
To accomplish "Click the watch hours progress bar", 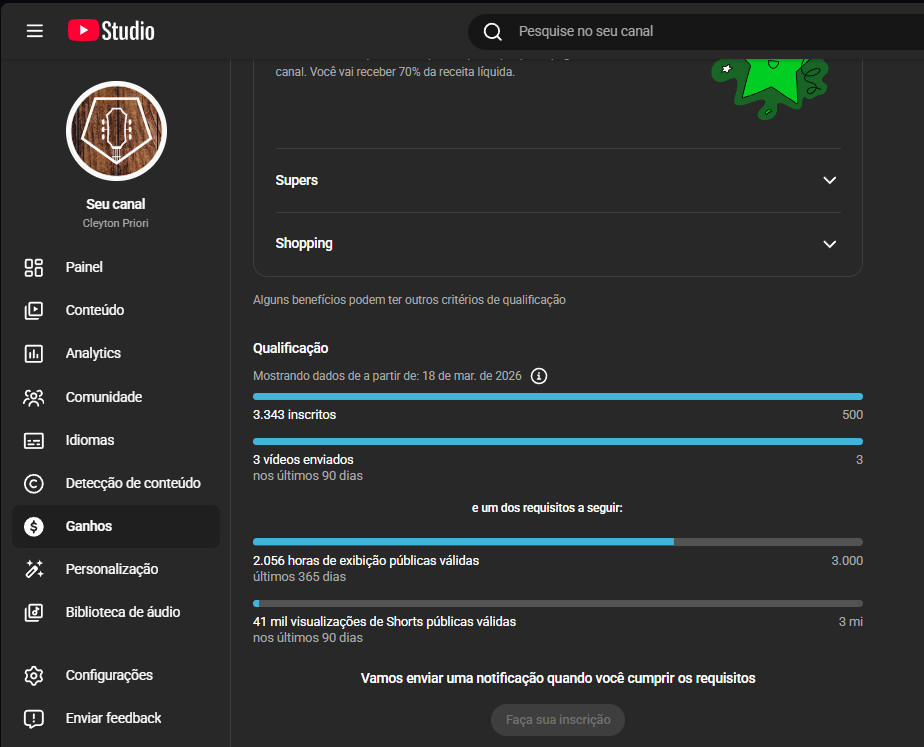I will pos(557,542).
